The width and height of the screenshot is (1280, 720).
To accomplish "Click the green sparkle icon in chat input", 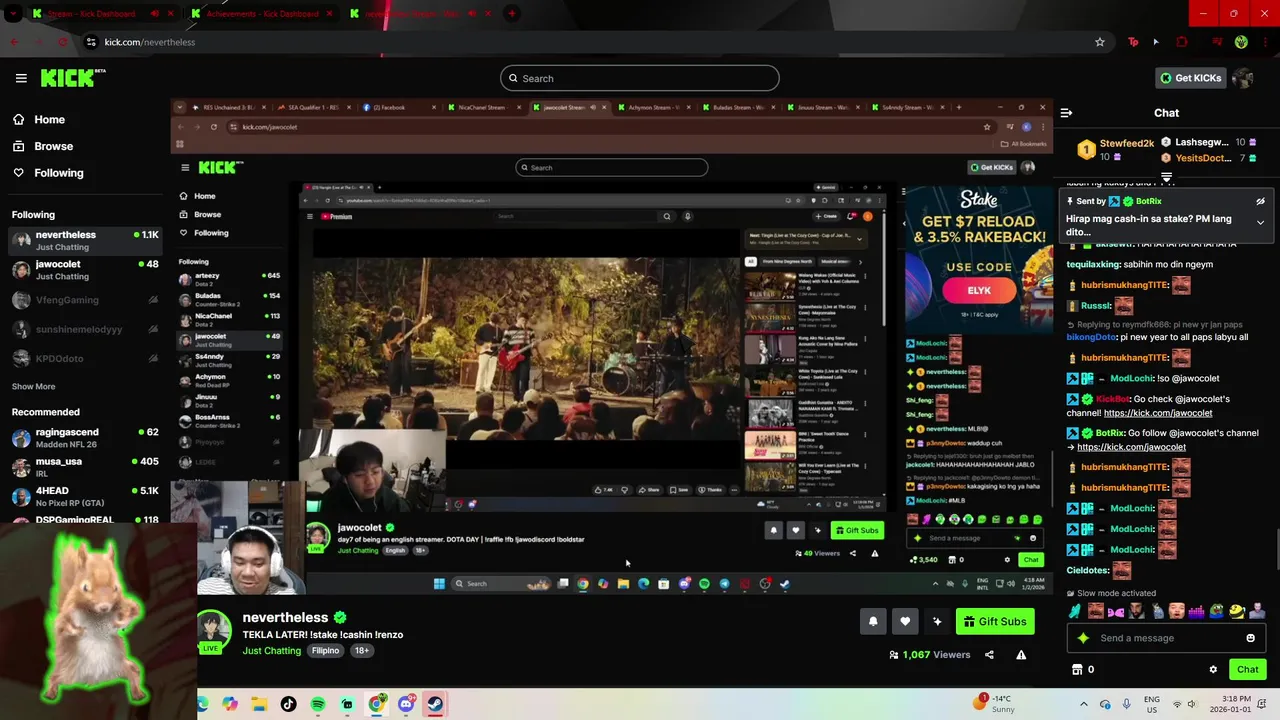I will [1082, 638].
